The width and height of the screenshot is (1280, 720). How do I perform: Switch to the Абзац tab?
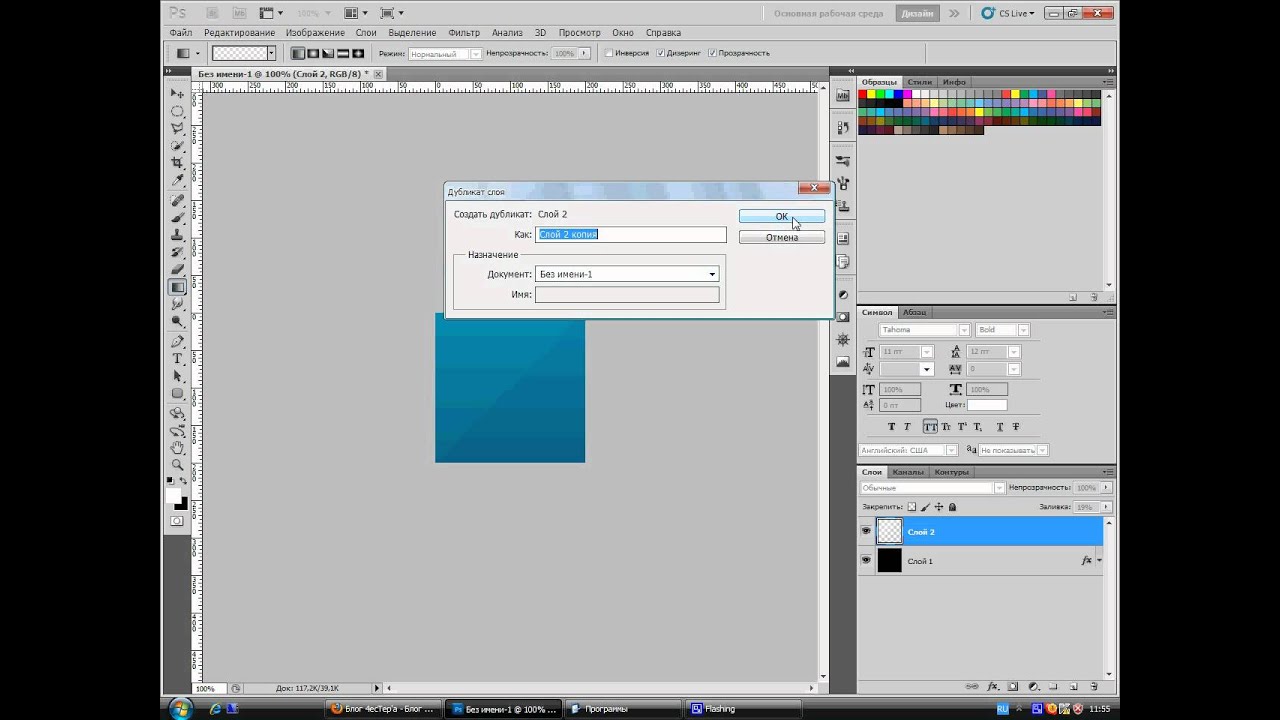pyautogui.click(x=914, y=312)
